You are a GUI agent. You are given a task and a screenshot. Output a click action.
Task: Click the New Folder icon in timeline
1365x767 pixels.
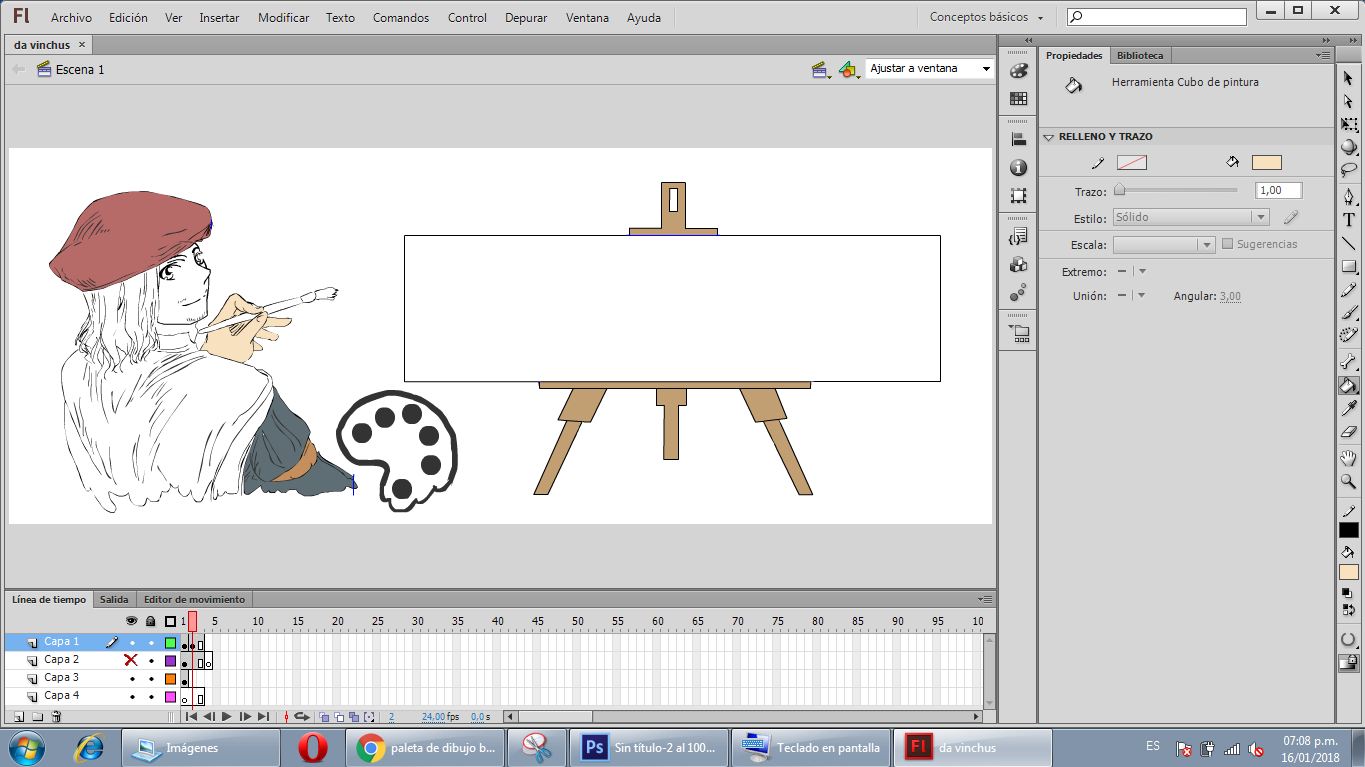(x=37, y=716)
